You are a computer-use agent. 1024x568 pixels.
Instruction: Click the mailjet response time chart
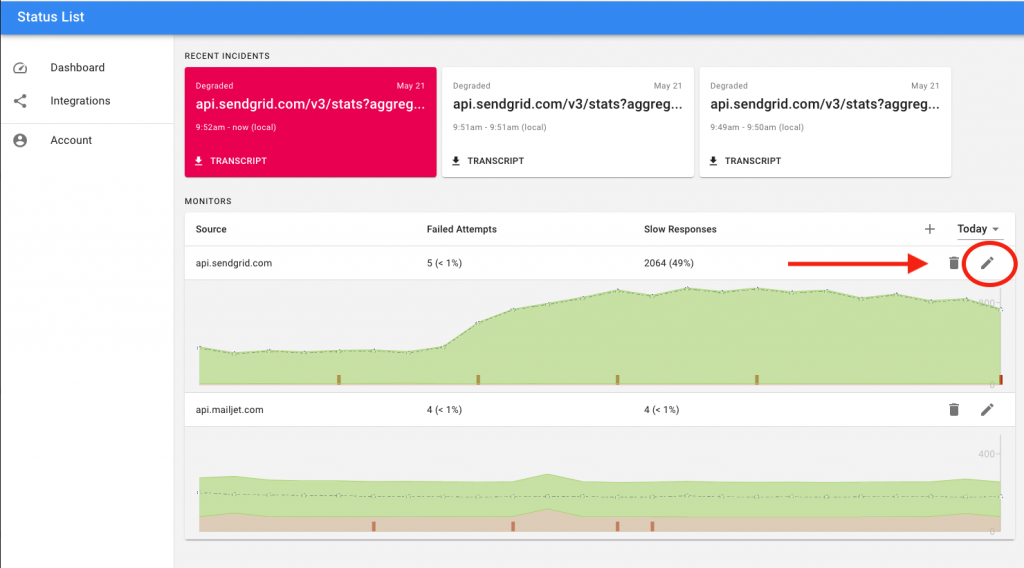coord(600,483)
